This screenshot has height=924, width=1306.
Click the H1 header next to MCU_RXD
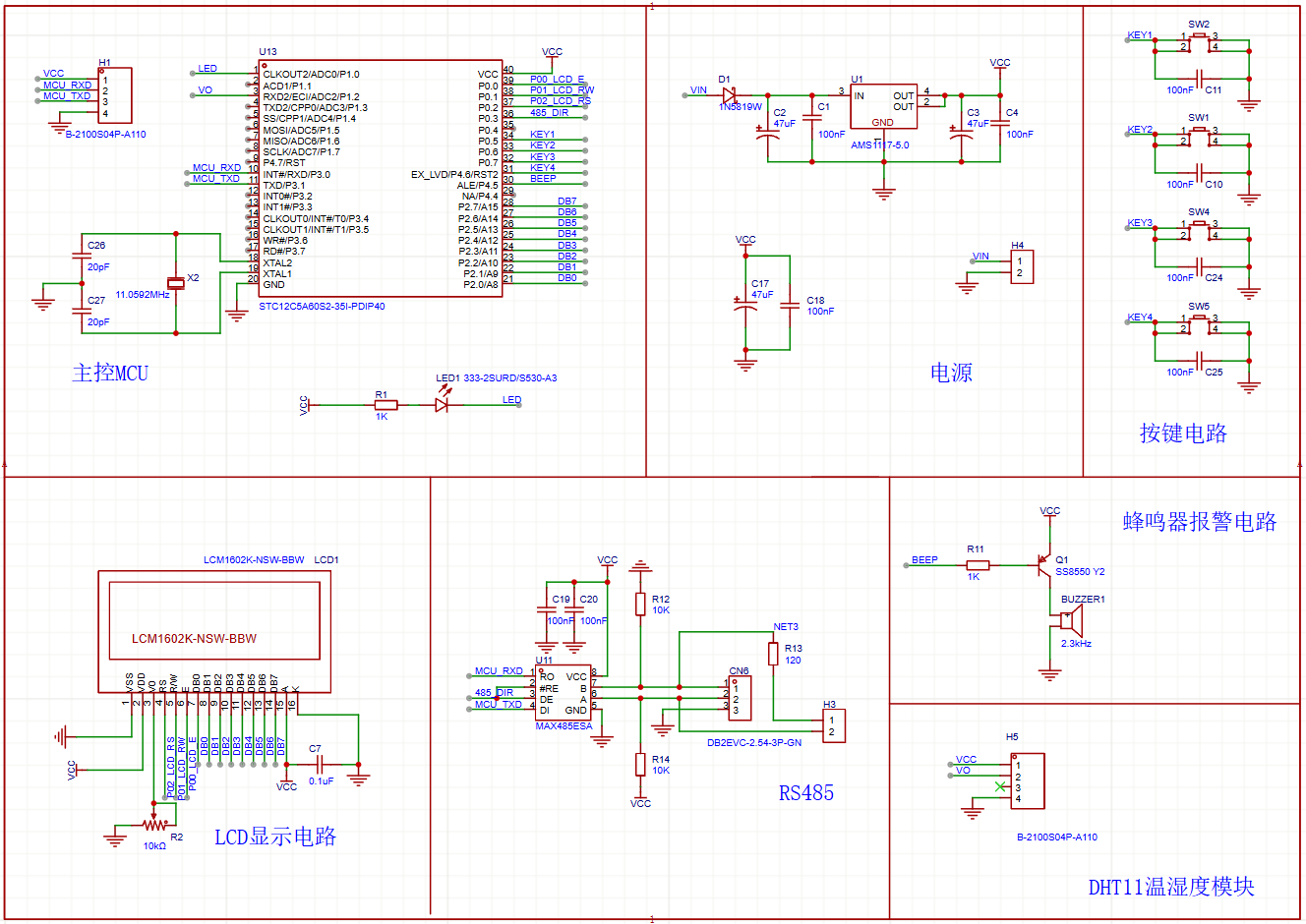[x=114, y=95]
